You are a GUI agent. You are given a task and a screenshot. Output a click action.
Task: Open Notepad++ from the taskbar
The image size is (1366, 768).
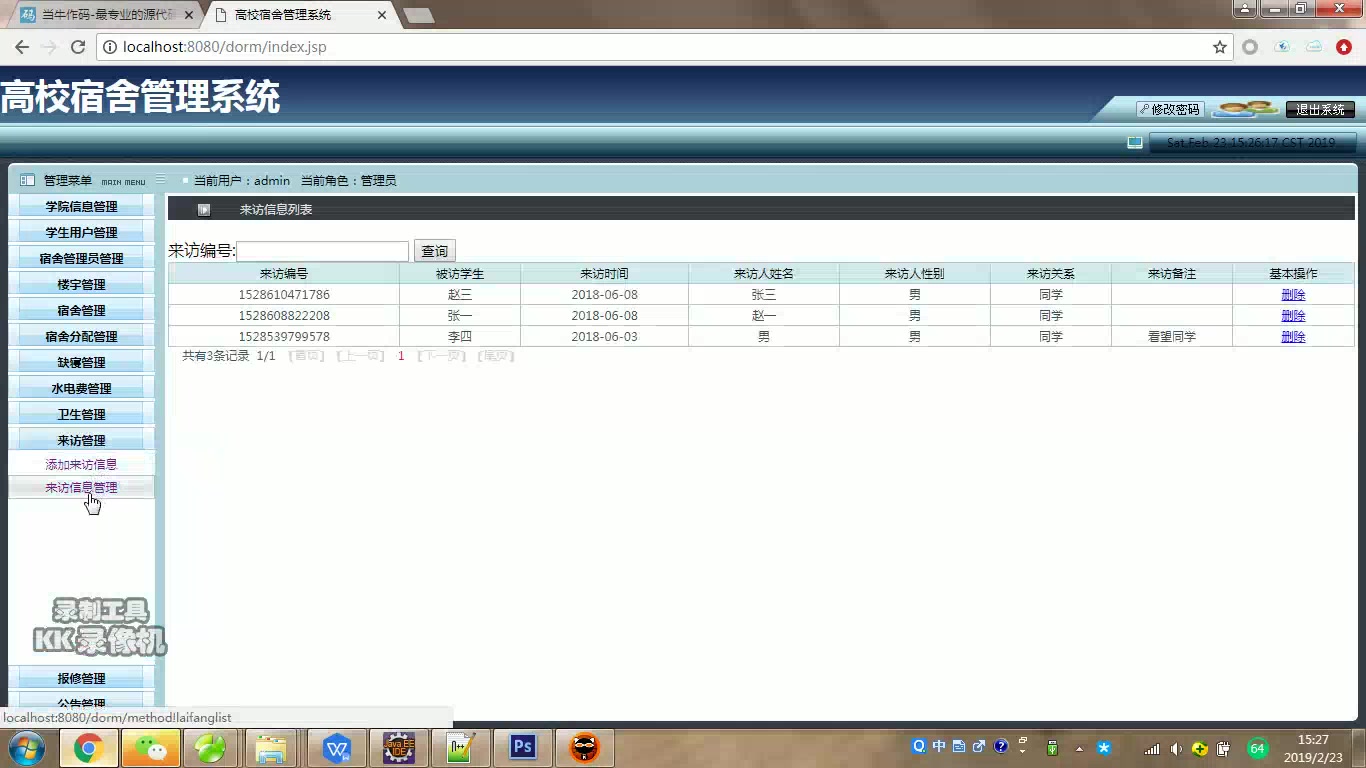(x=461, y=748)
